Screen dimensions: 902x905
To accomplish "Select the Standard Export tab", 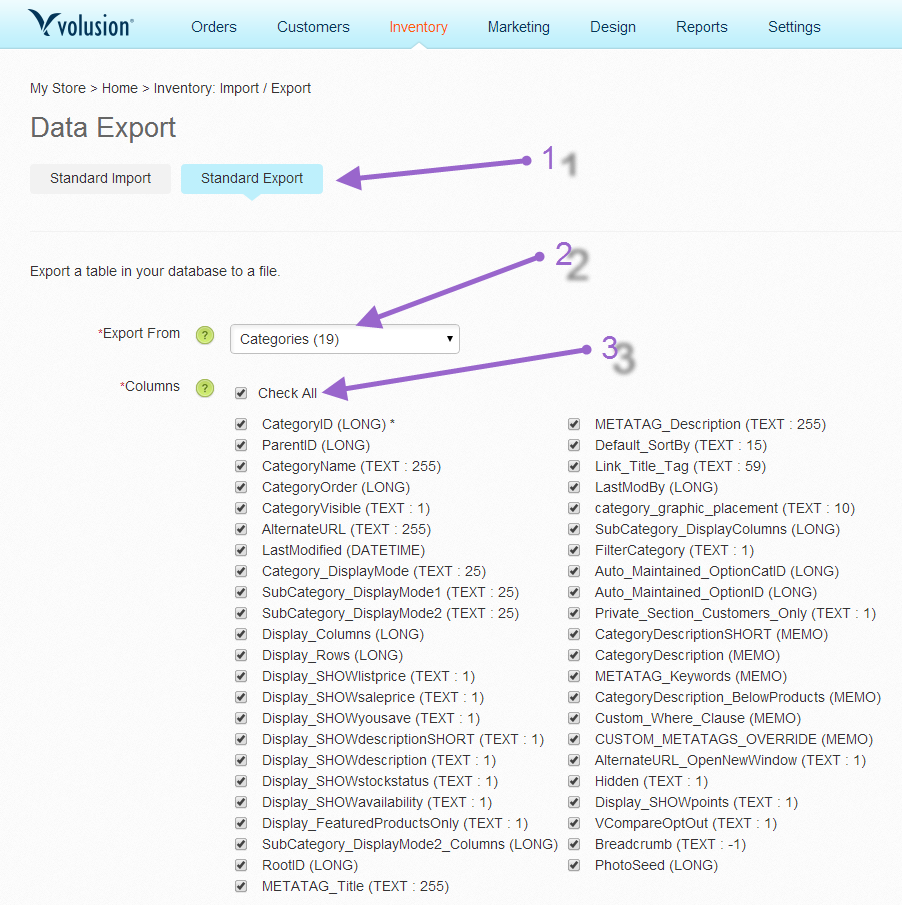I will [251, 178].
